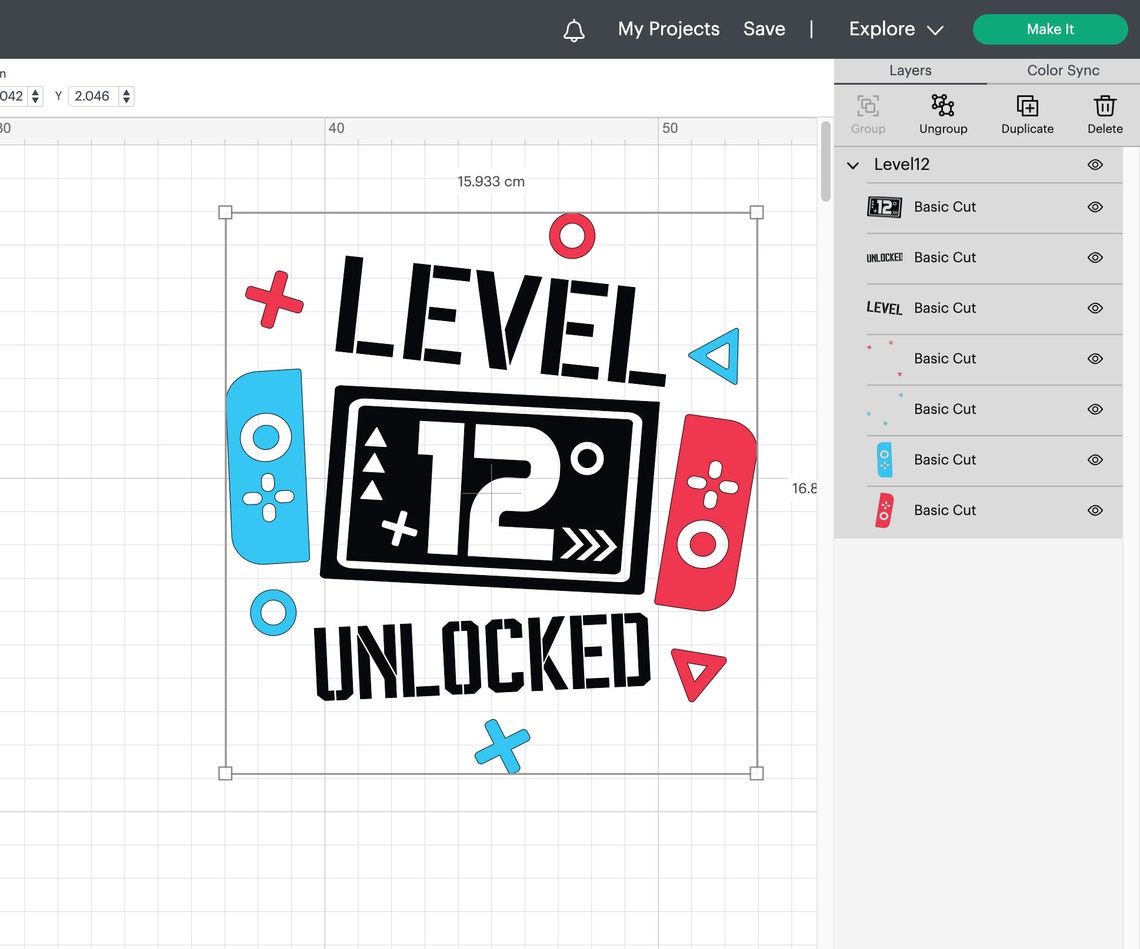Collapse the Level12 layer group

(x=852, y=165)
